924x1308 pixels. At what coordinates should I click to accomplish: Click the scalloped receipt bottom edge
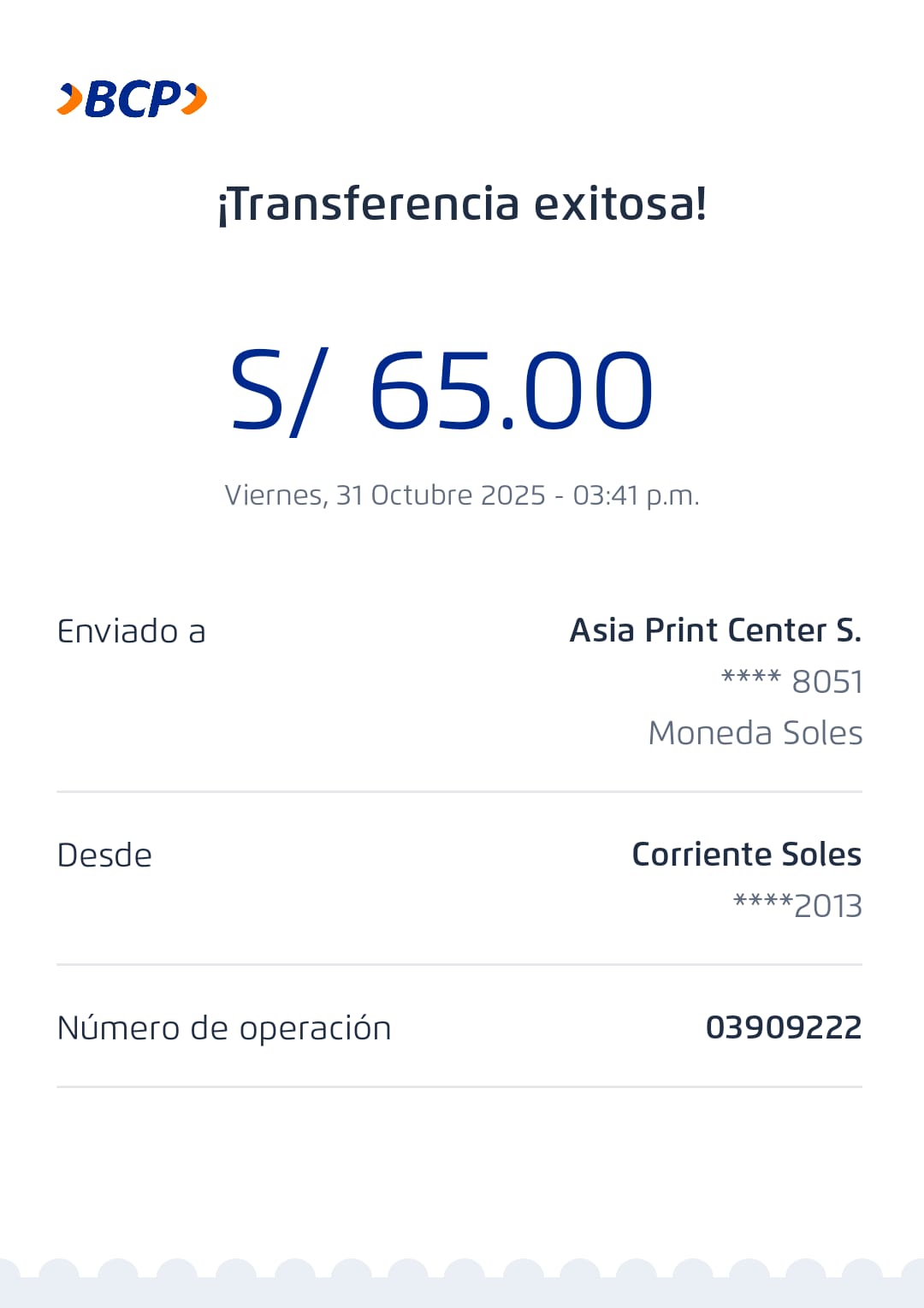click(x=462, y=1281)
